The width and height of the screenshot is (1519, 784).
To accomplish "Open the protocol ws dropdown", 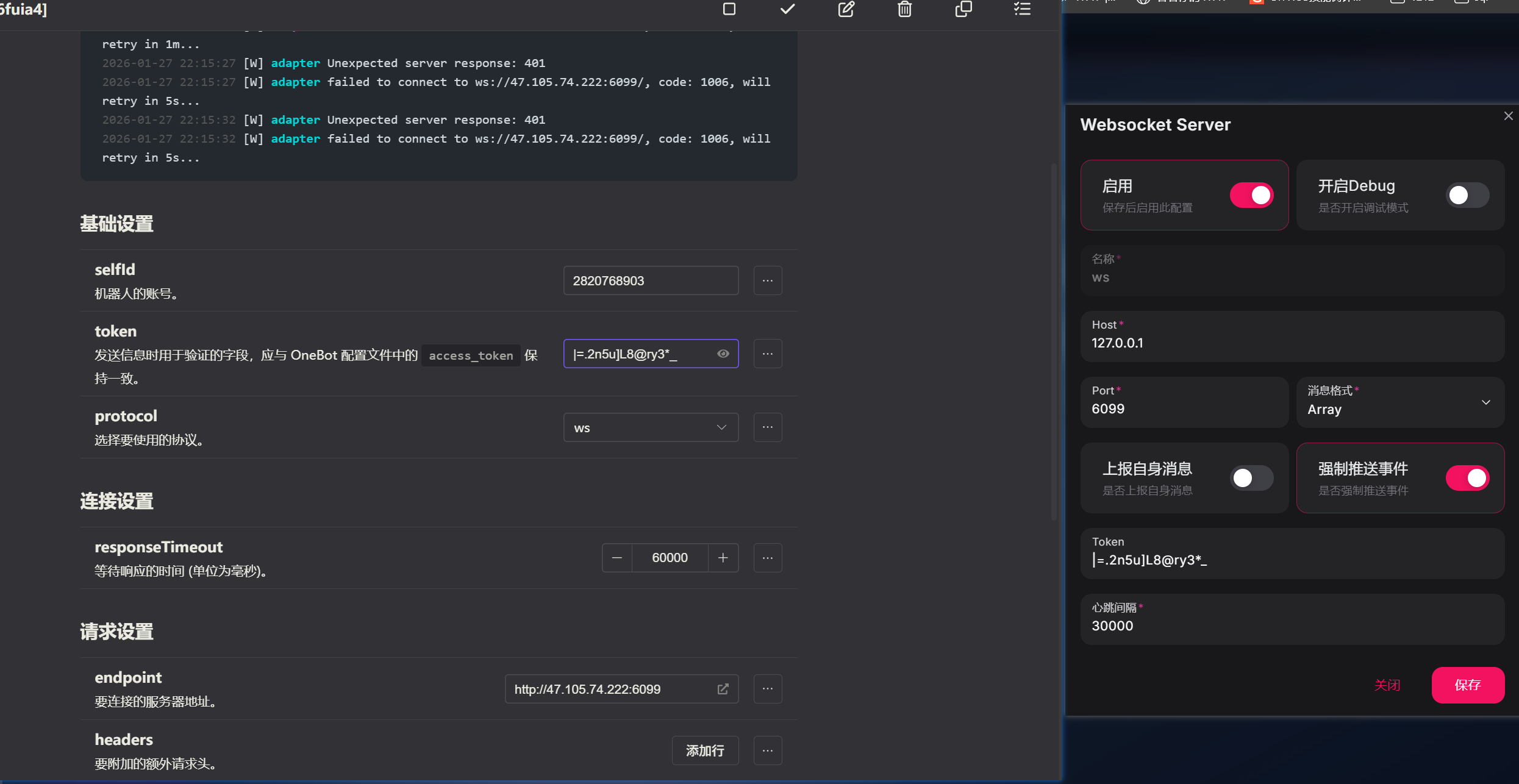I will point(651,427).
